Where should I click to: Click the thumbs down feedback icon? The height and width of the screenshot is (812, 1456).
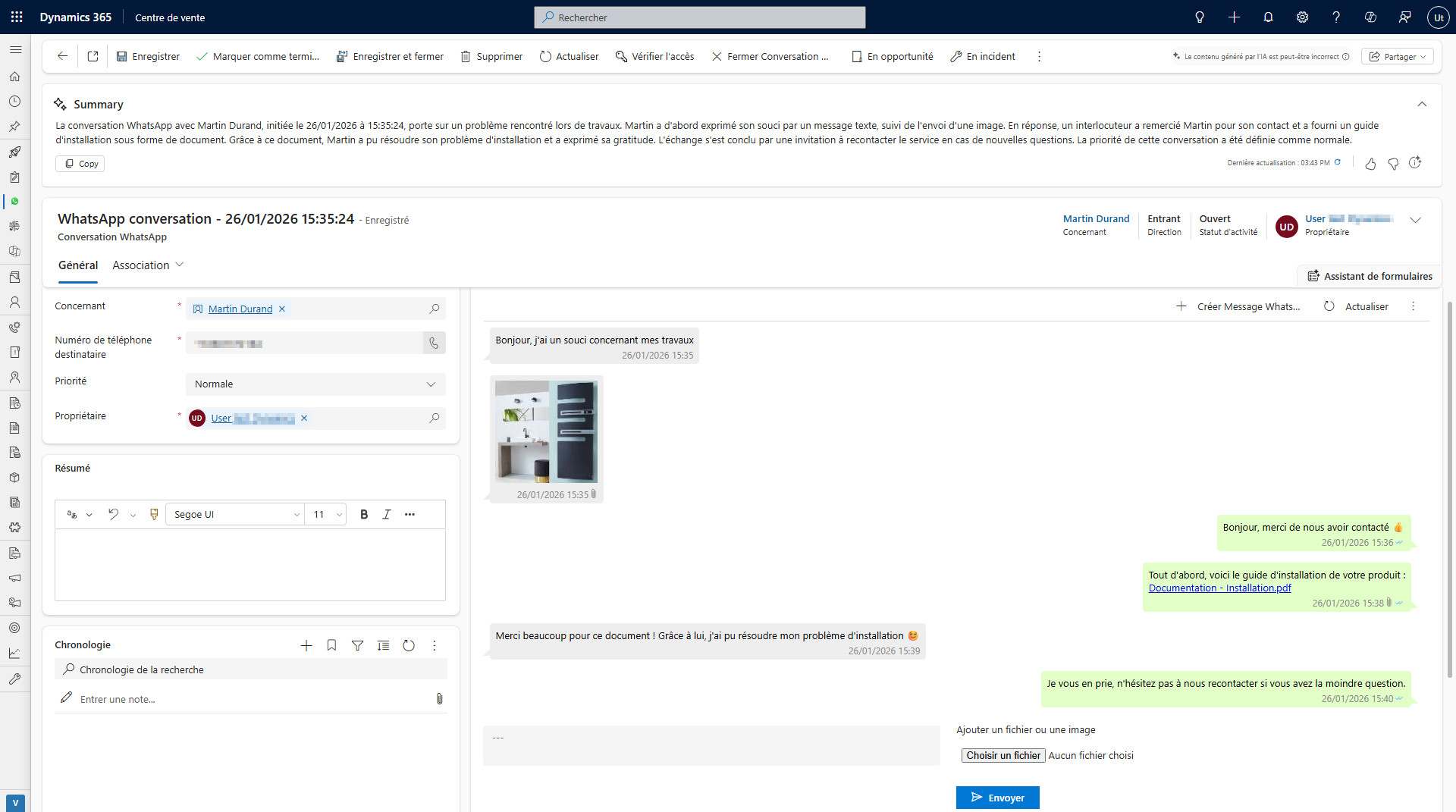tap(1393, 164)
